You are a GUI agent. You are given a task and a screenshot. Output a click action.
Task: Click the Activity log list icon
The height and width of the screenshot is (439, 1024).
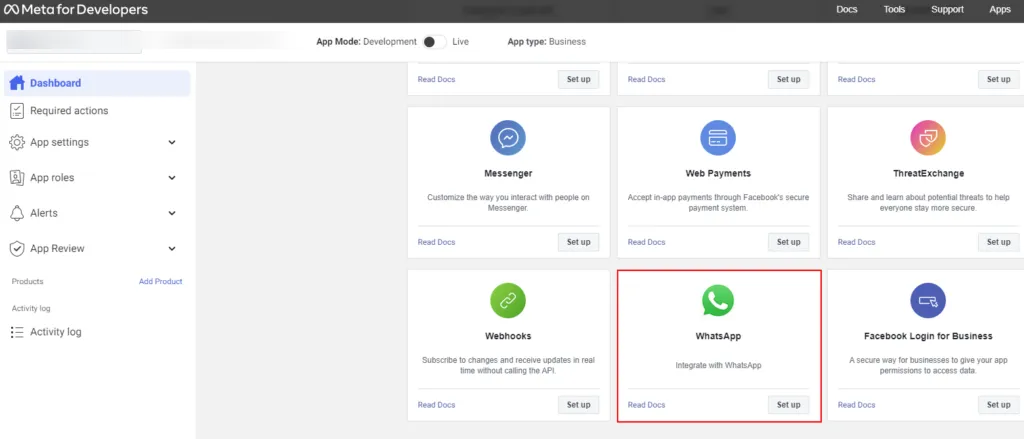[x=17, y=332]
